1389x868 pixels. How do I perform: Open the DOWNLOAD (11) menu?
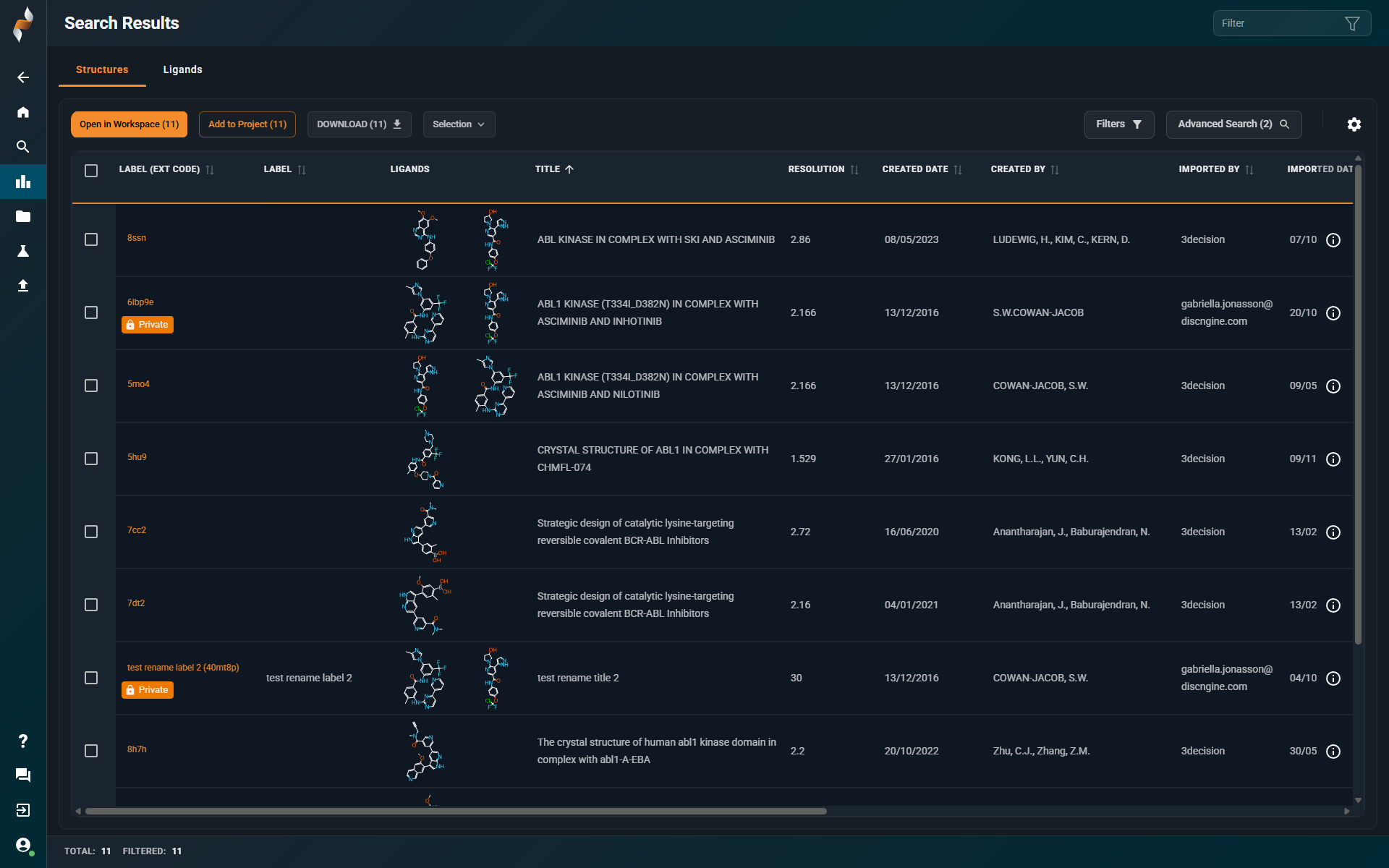point(359,124)
